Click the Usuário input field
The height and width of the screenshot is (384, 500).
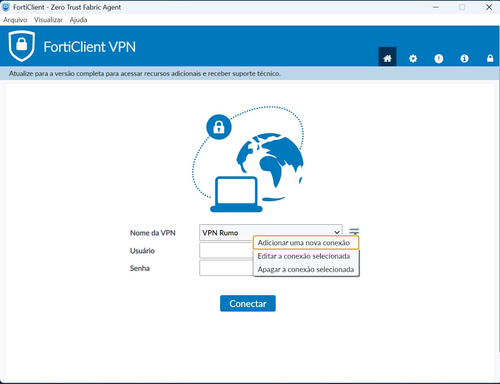pos(226,250)
